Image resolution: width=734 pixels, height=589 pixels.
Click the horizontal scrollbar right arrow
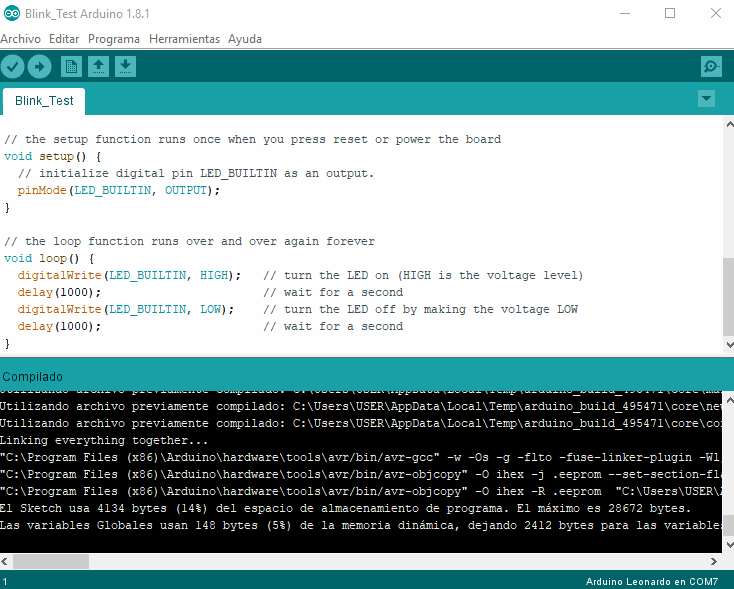714,561
